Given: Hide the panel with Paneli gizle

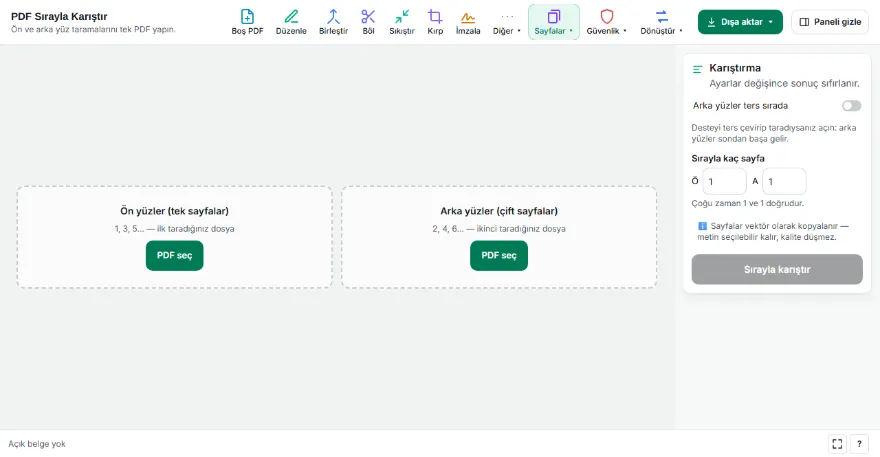Looking at the screenshot, I should 829,22.
